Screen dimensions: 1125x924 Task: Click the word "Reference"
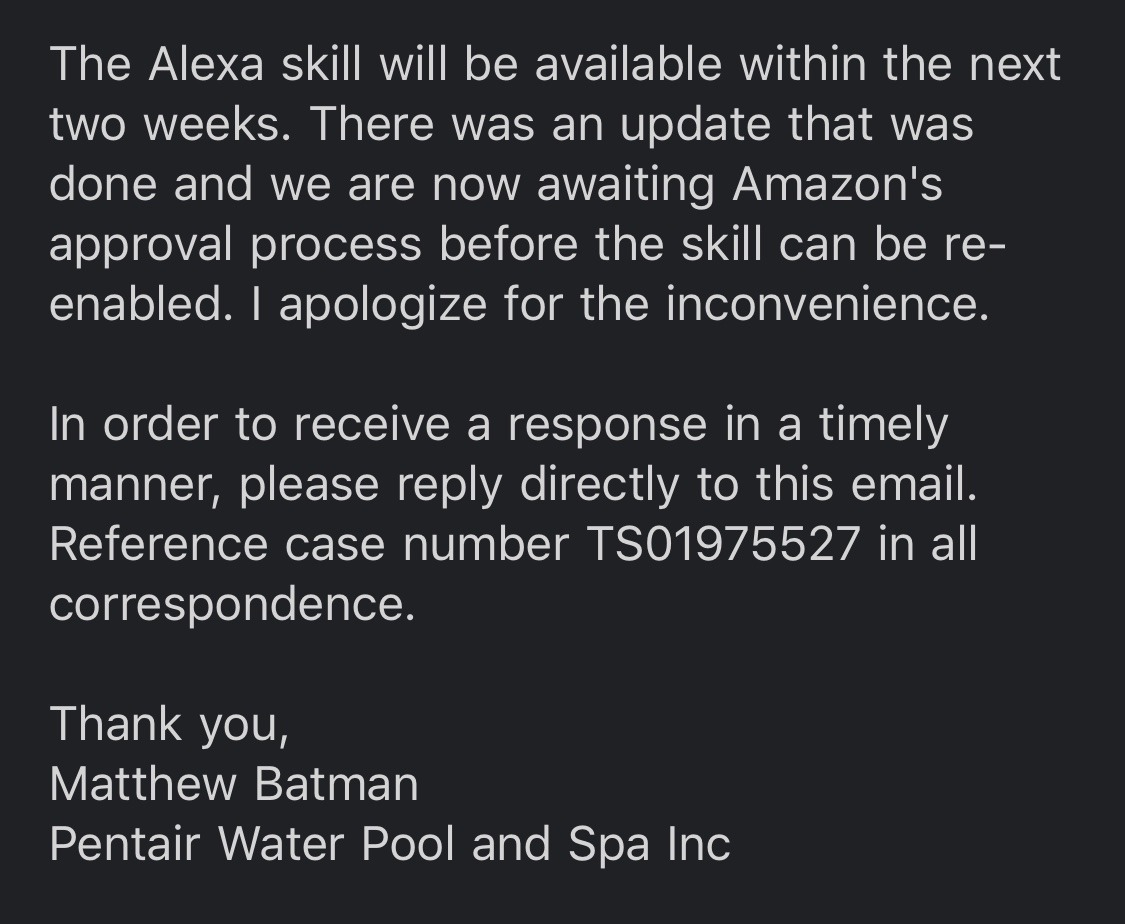pyautogui.click(x=159, y=544)
